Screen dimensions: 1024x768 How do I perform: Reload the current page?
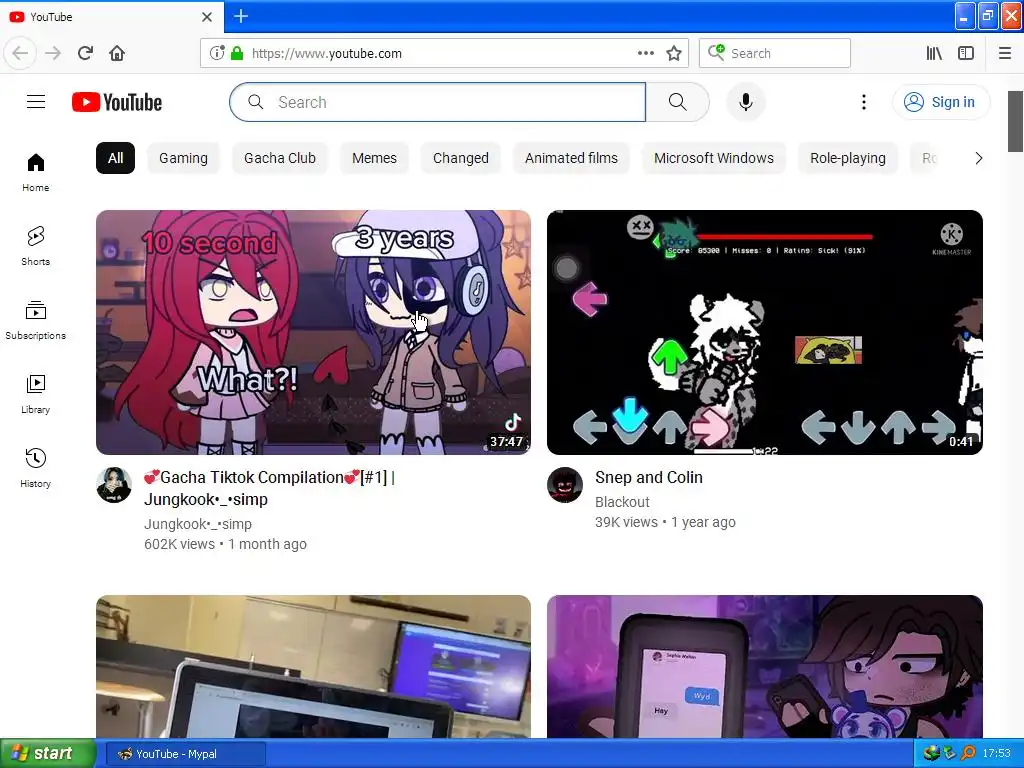(85, 53)
